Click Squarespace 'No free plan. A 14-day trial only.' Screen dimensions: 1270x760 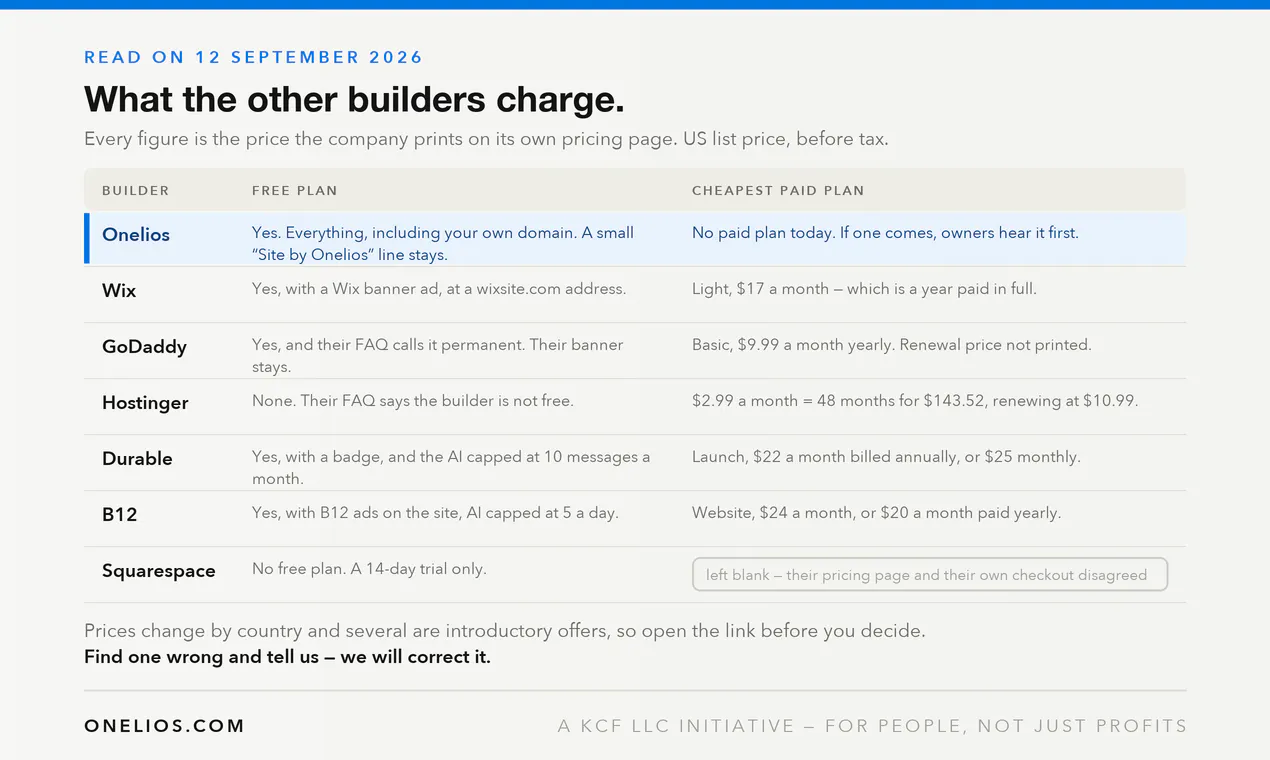369,569
